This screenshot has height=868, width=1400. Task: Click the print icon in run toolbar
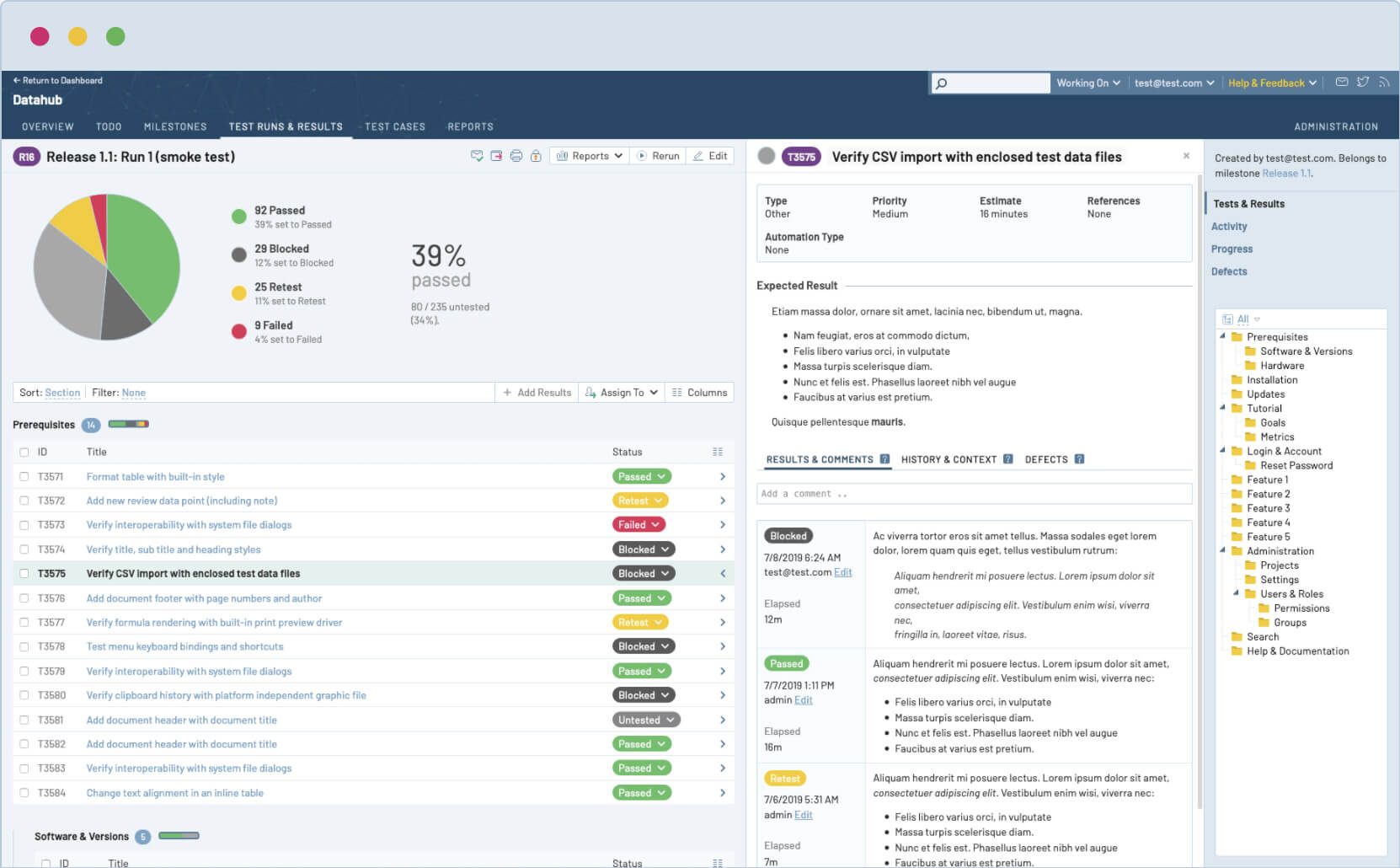coord(516,156)
